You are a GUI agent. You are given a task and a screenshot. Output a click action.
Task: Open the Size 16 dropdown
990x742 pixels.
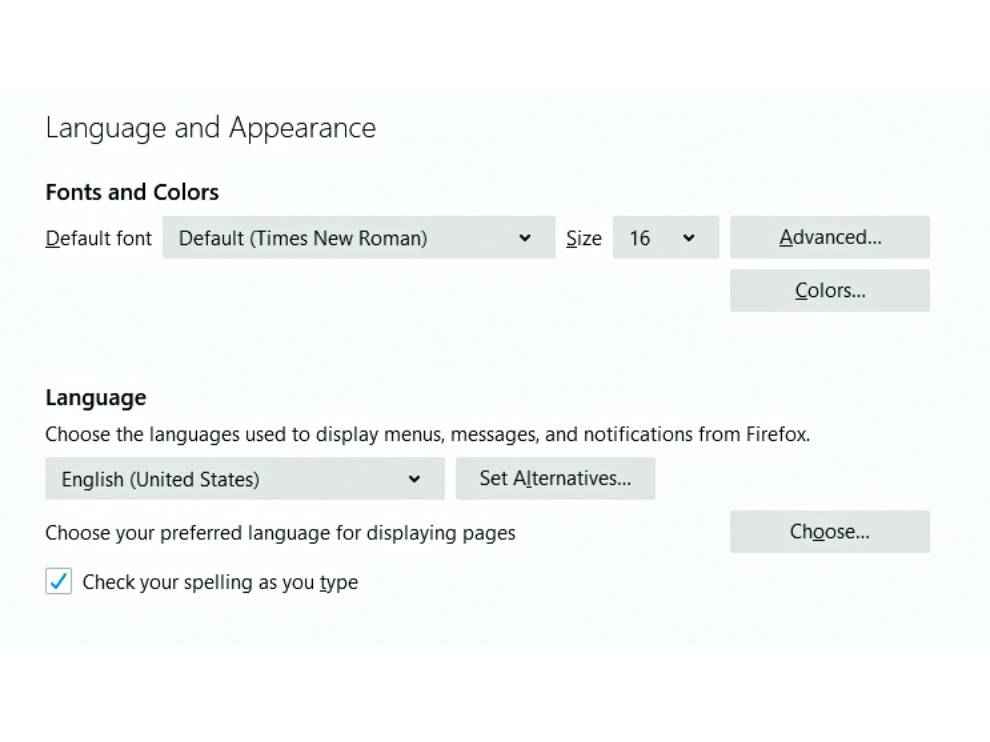(665, 237)
